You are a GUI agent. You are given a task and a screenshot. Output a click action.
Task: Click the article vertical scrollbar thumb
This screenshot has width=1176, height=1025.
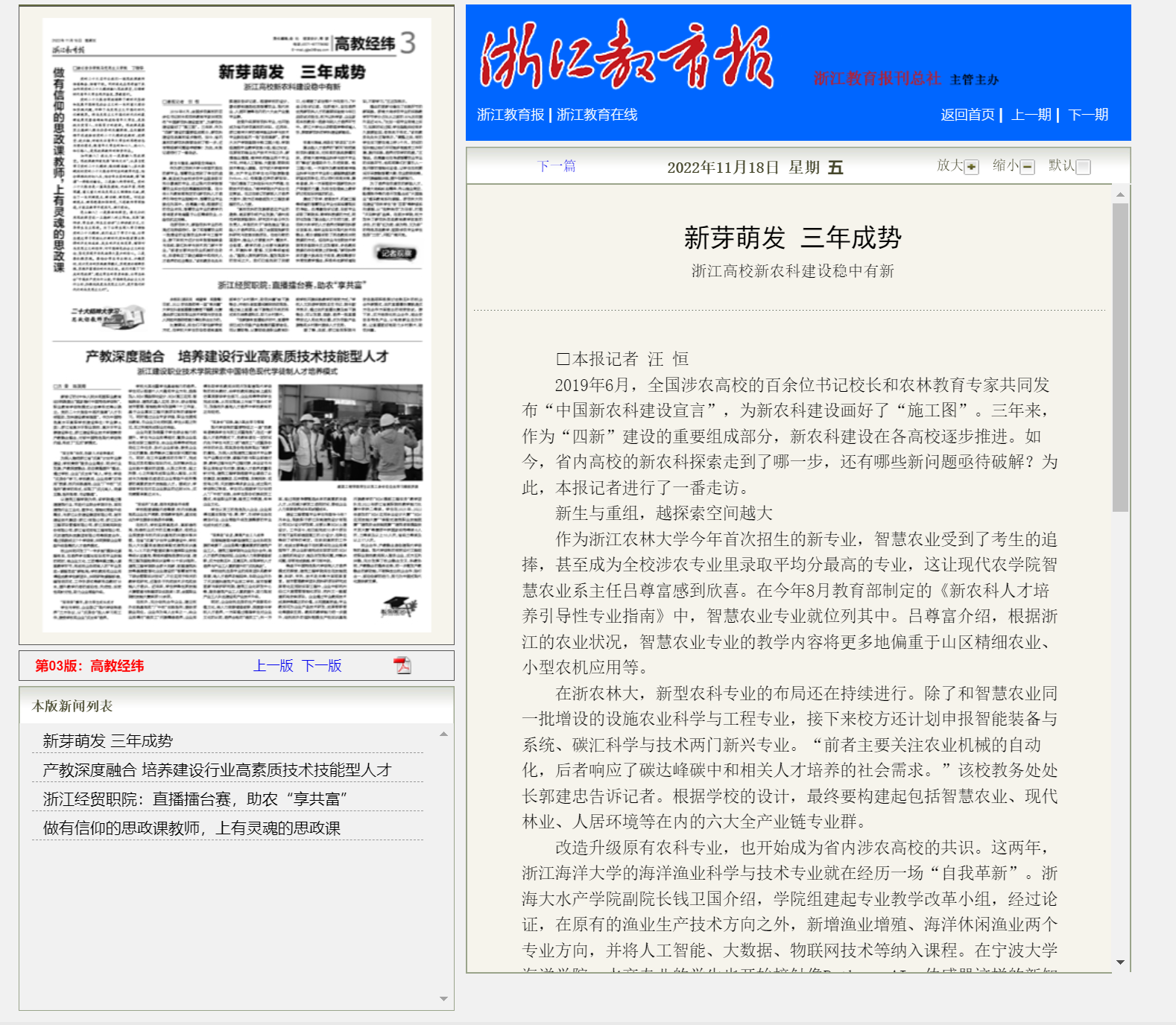[x=1120, y=358]
